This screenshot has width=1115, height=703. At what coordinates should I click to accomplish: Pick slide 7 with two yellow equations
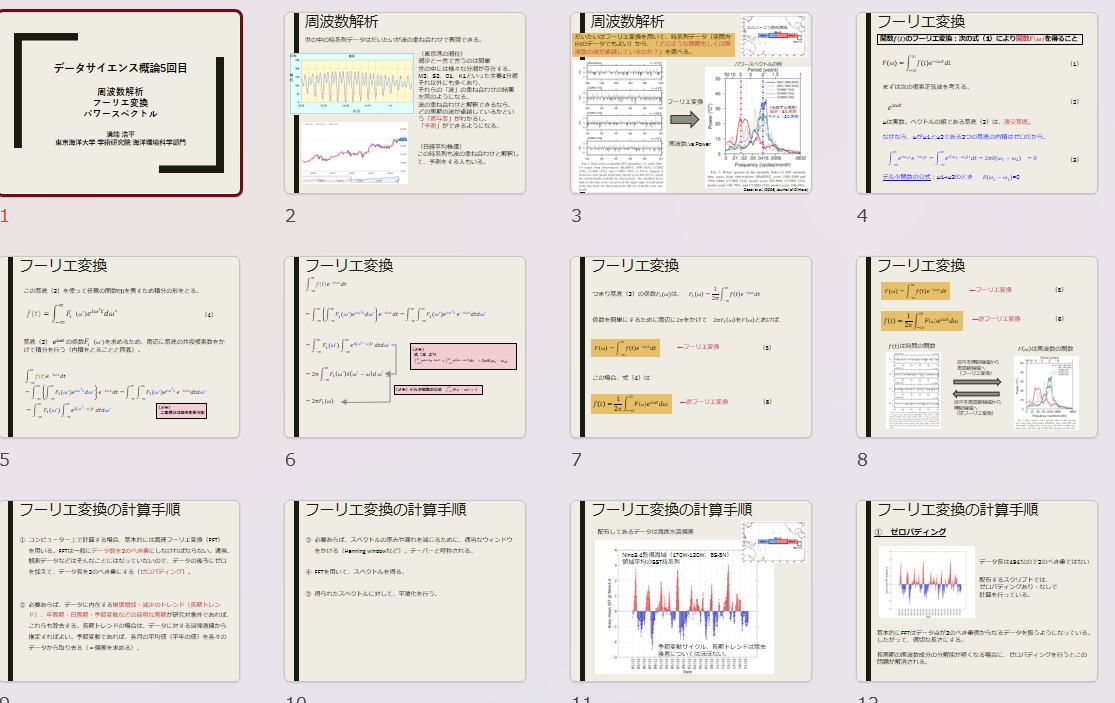coord(690,347)
